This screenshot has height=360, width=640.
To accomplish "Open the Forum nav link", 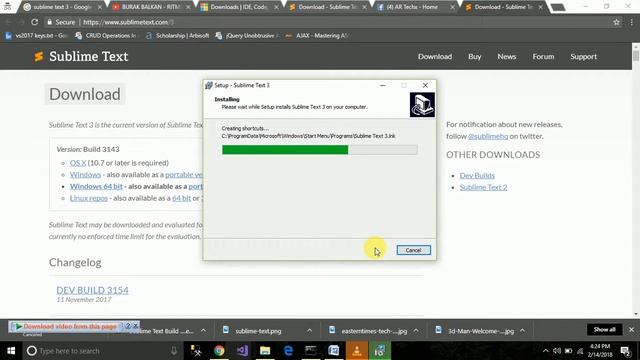I will point(543,57).
